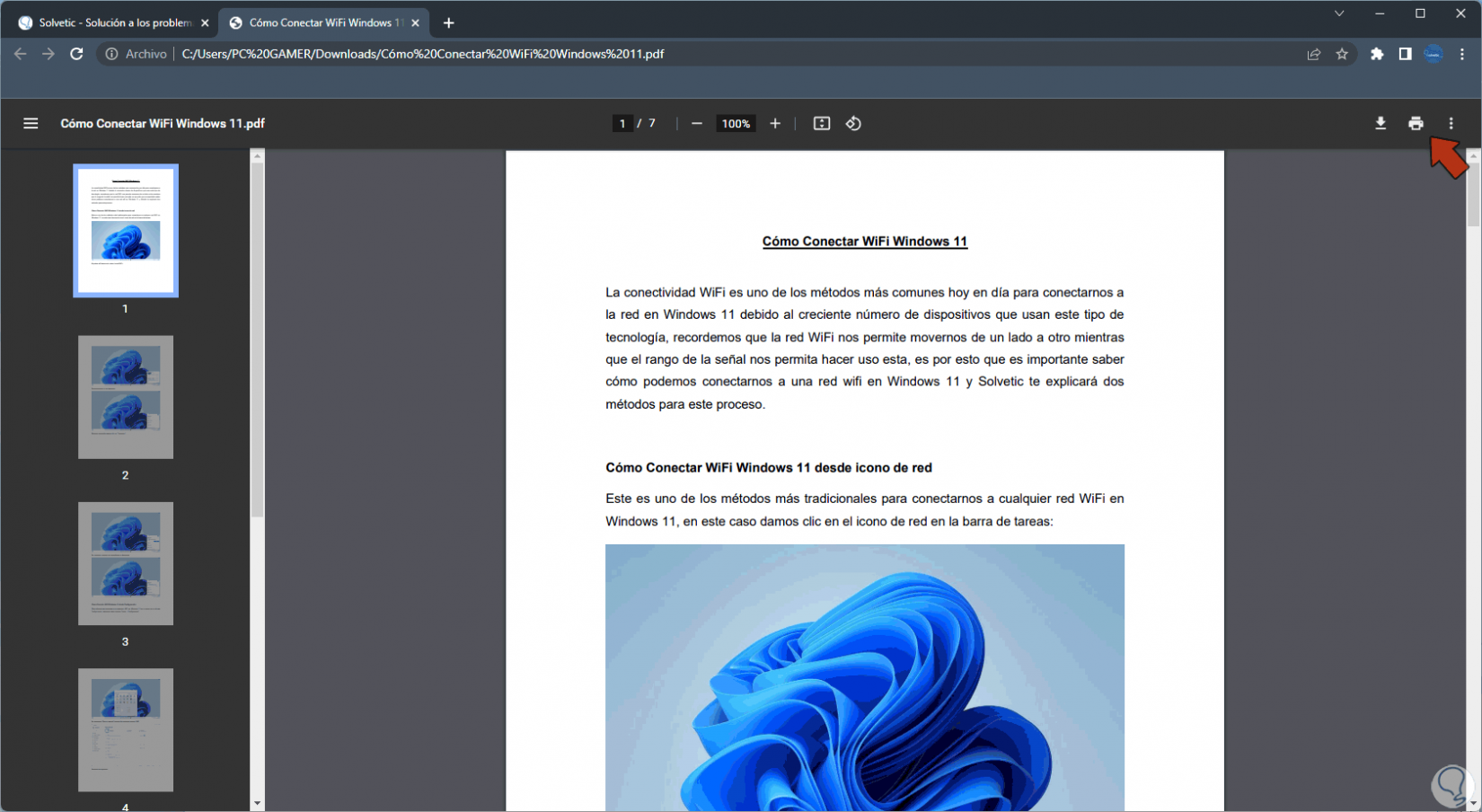Viewport: 1482px width, 812px height.
Task: Select page 1 thumbnail
Action: 126,230
